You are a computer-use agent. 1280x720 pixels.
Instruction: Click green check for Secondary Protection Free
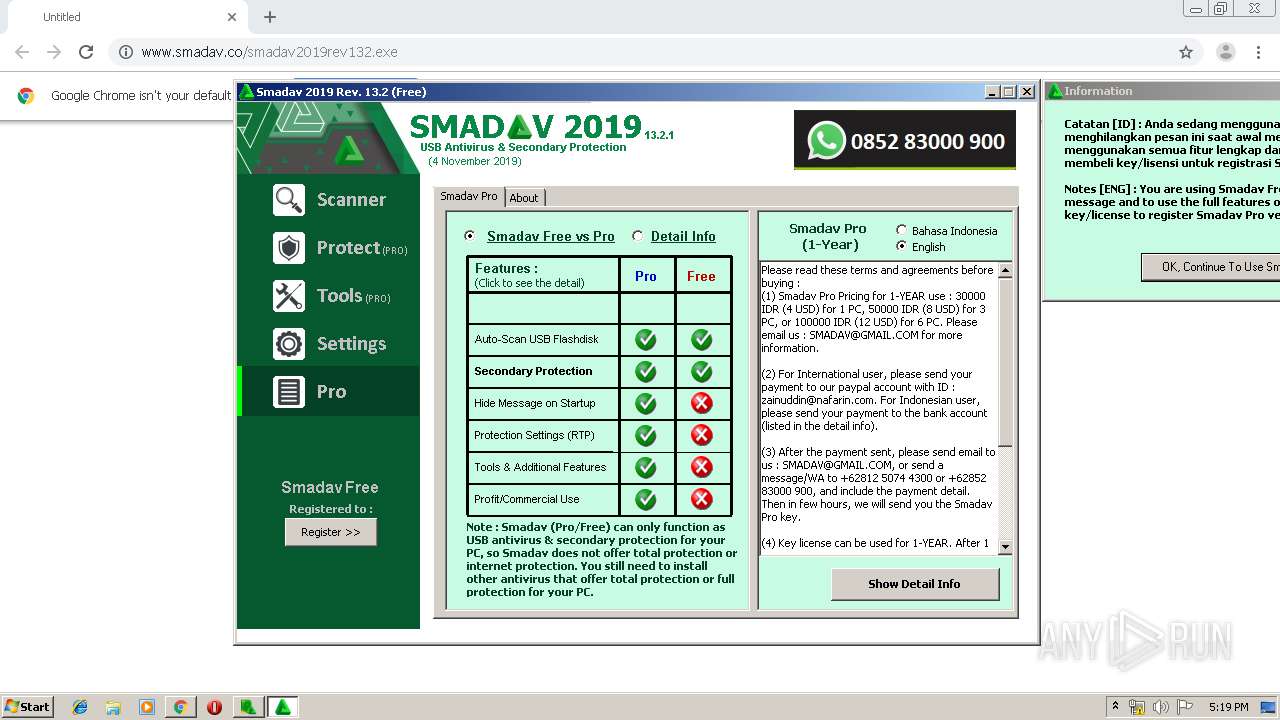(702, 372)
